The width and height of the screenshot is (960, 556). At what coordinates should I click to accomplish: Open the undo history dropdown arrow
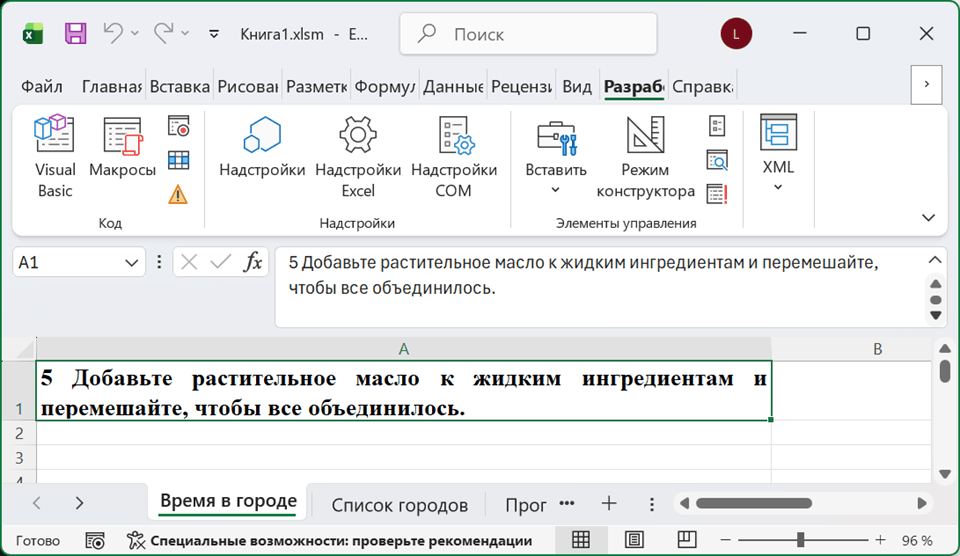click(x=135, y=33)
